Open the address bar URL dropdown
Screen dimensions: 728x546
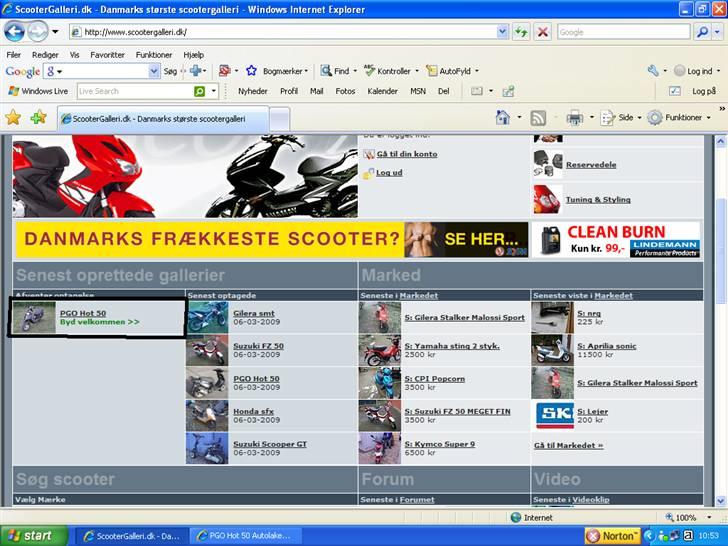pos(502,32)
